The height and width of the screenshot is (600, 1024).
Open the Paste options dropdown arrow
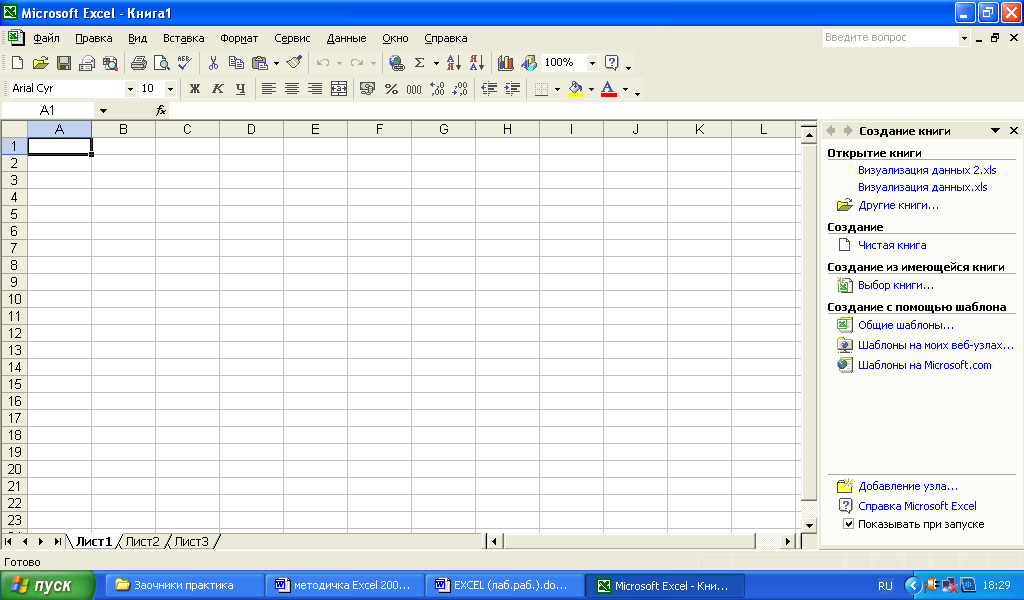(x=276, y=63)
